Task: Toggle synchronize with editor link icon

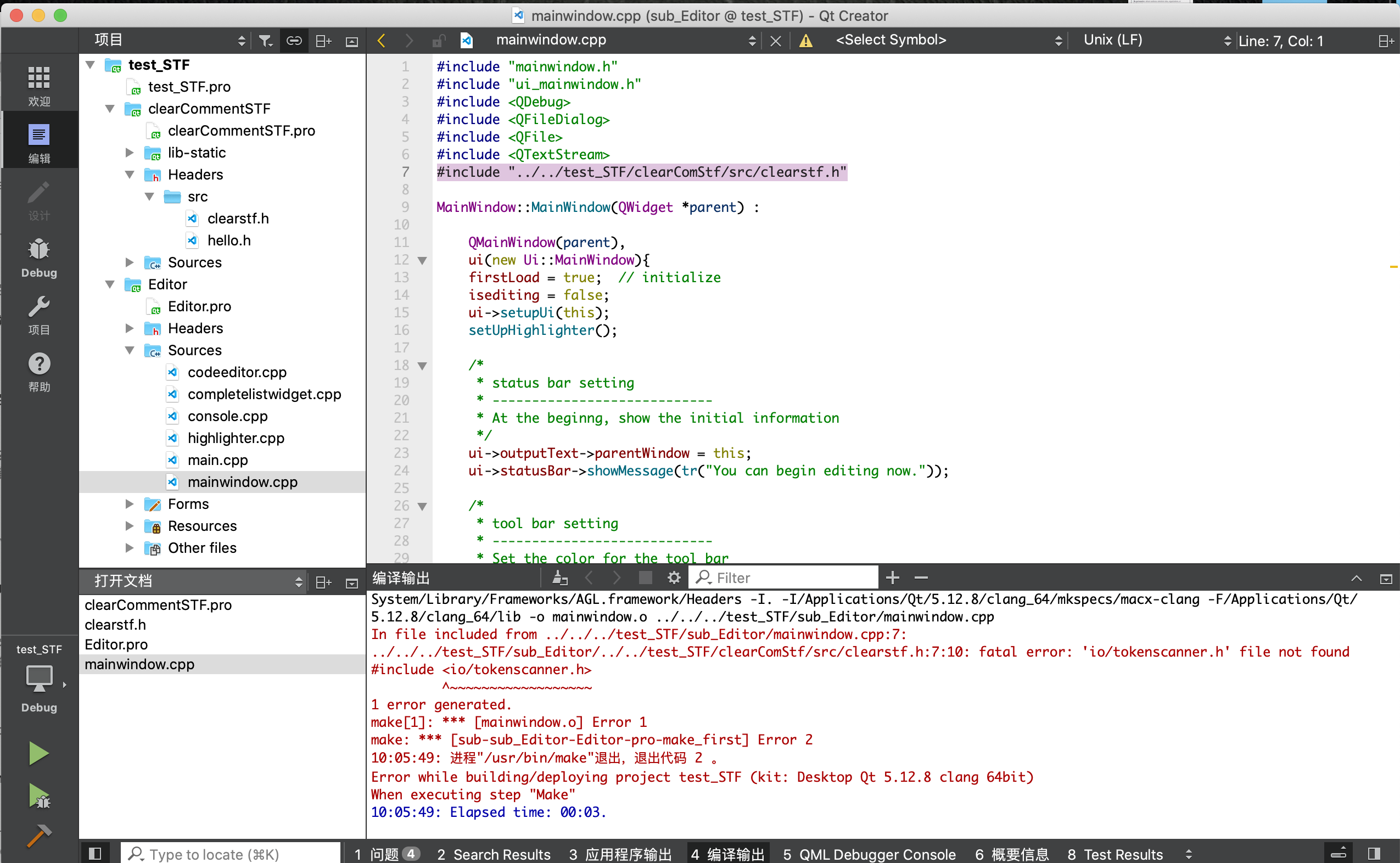Action: 294,40
